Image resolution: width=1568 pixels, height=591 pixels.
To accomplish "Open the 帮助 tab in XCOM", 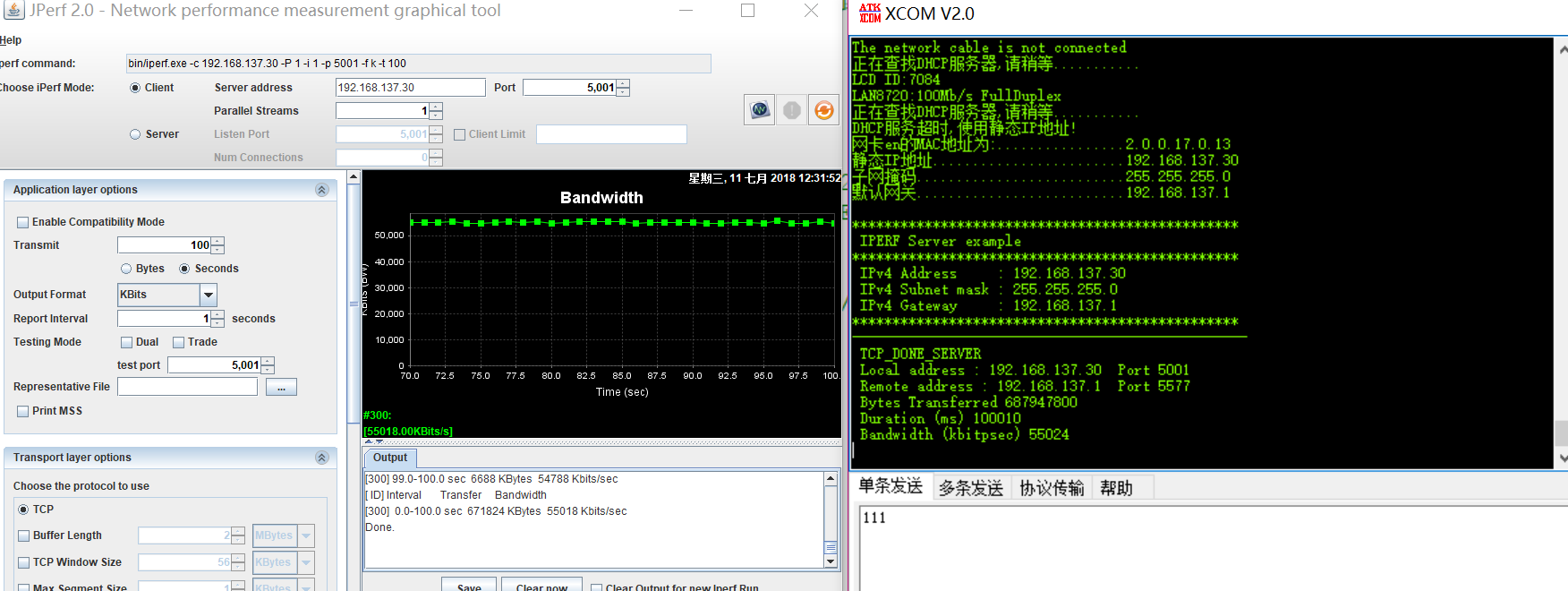I will coord(1117,488).
